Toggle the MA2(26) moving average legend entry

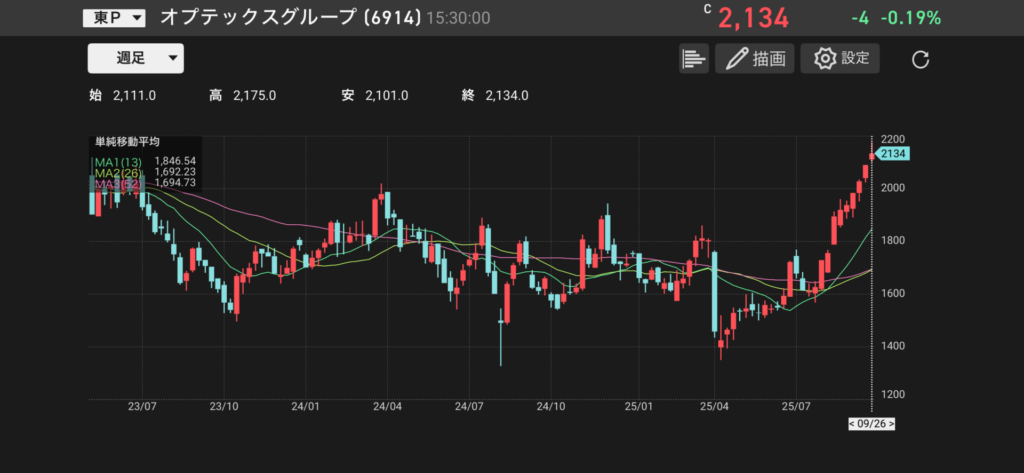pyautogui.click(x=119, y=173)
